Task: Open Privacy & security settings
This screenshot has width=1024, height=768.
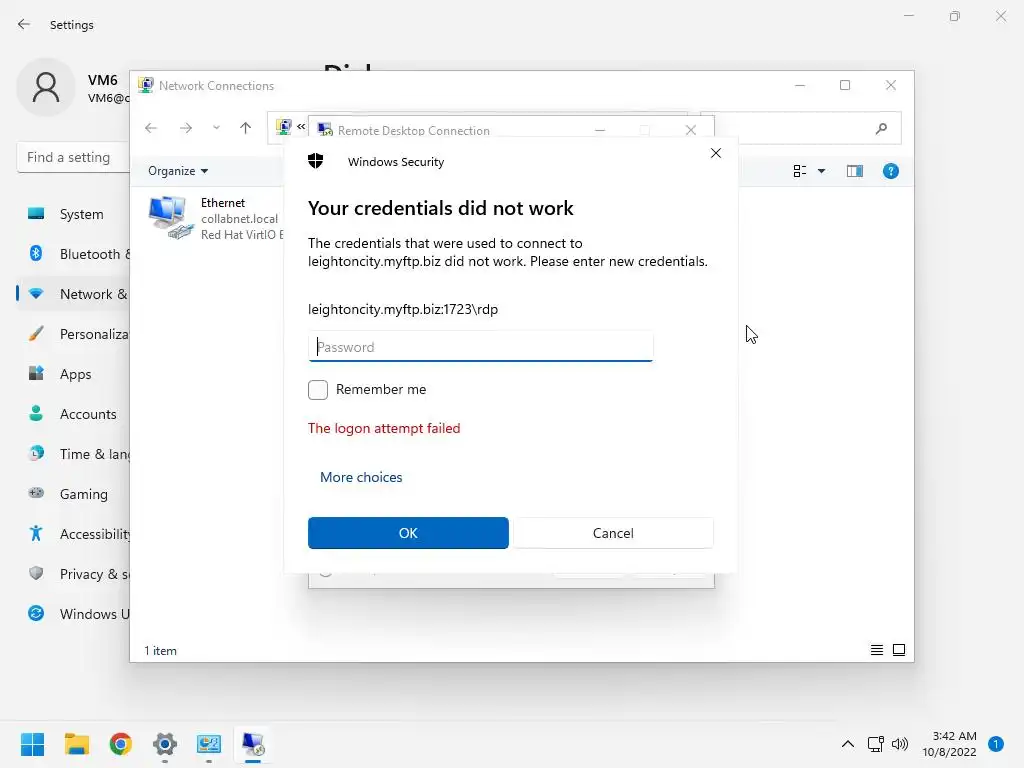Action: click(74, 574)
